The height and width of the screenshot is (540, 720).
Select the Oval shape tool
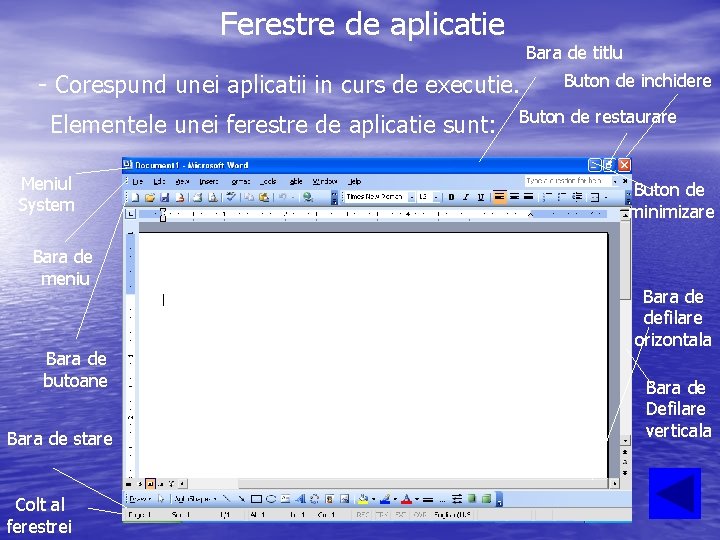point(271,499)
